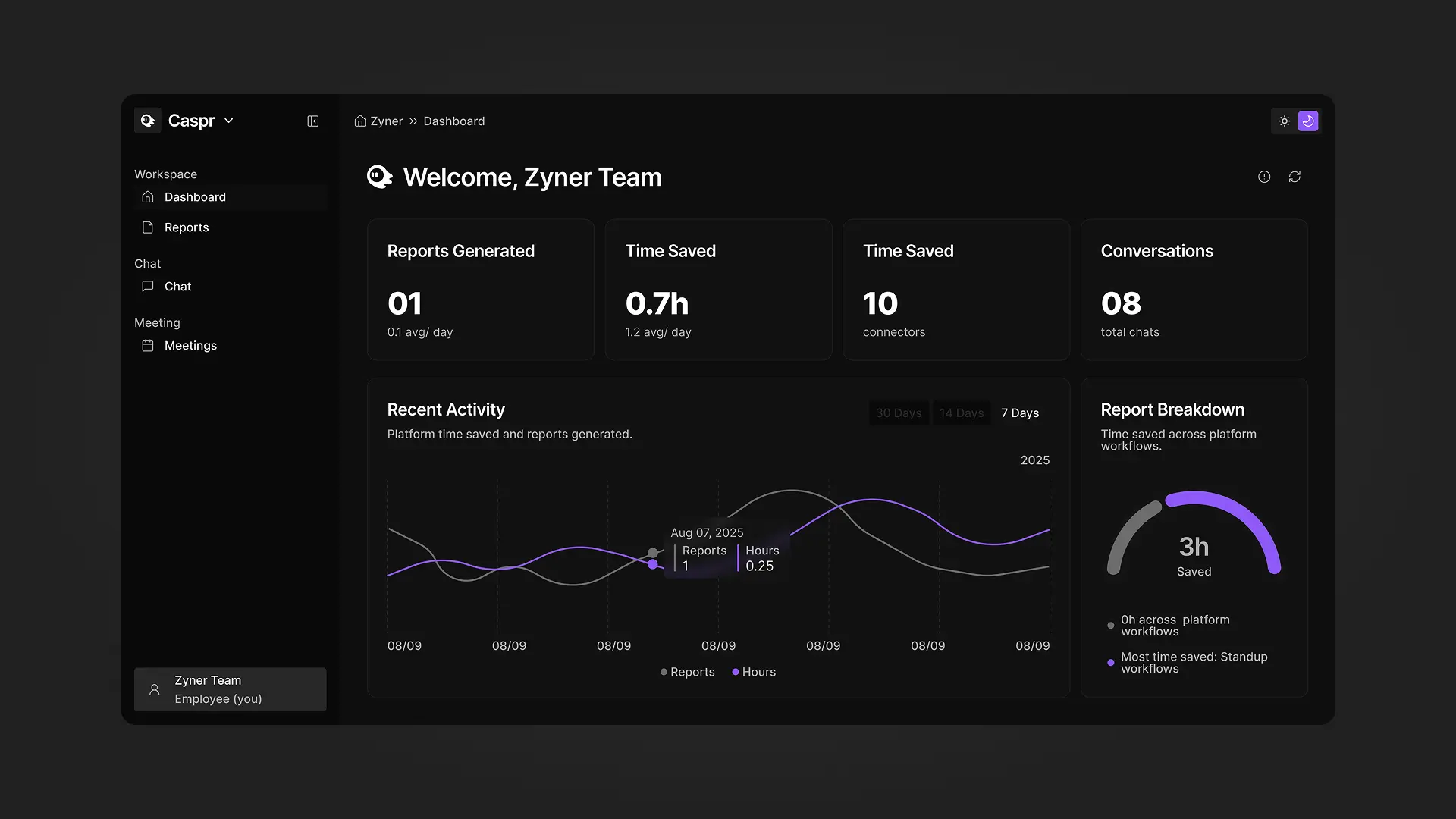The image size is (1456, 819).
Task: Switch to light mode sun toggle
Action: click(x=1284, y=121)
